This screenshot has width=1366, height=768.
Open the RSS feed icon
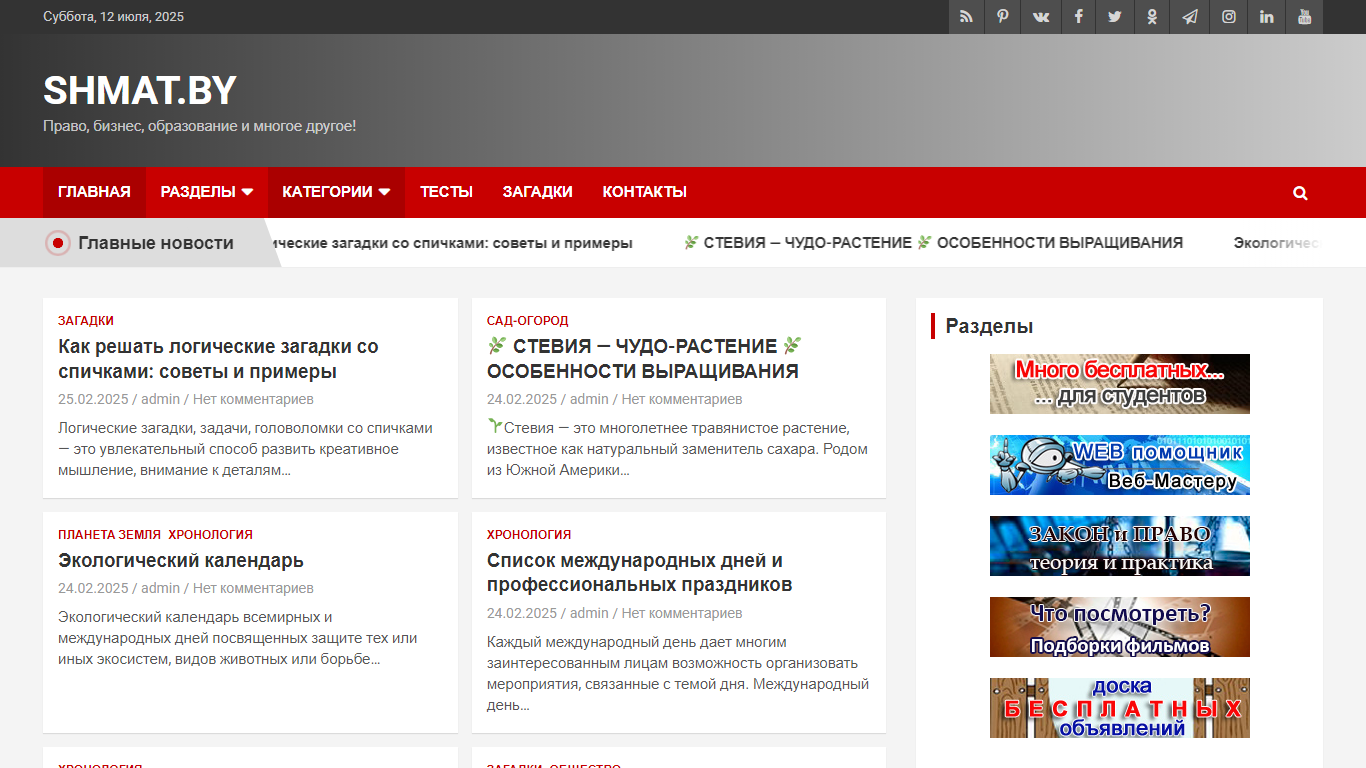966,17
